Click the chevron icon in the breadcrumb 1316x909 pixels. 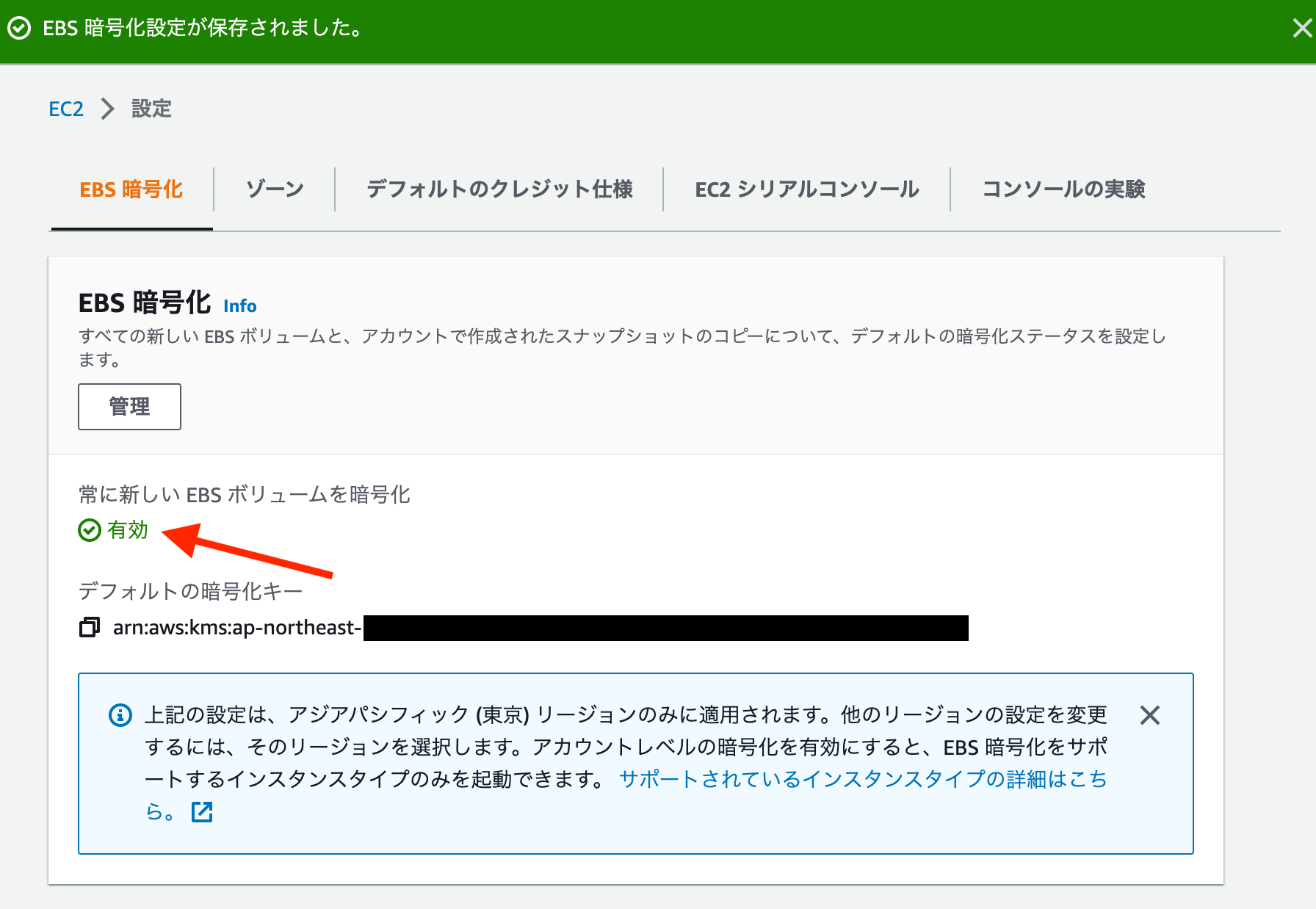tap(107, 109)
